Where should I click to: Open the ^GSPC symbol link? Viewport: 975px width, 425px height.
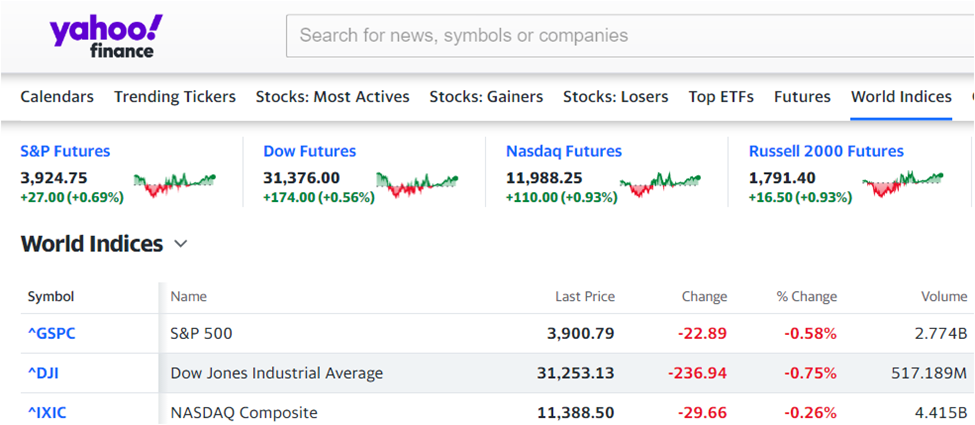click(x=52, y=334)
